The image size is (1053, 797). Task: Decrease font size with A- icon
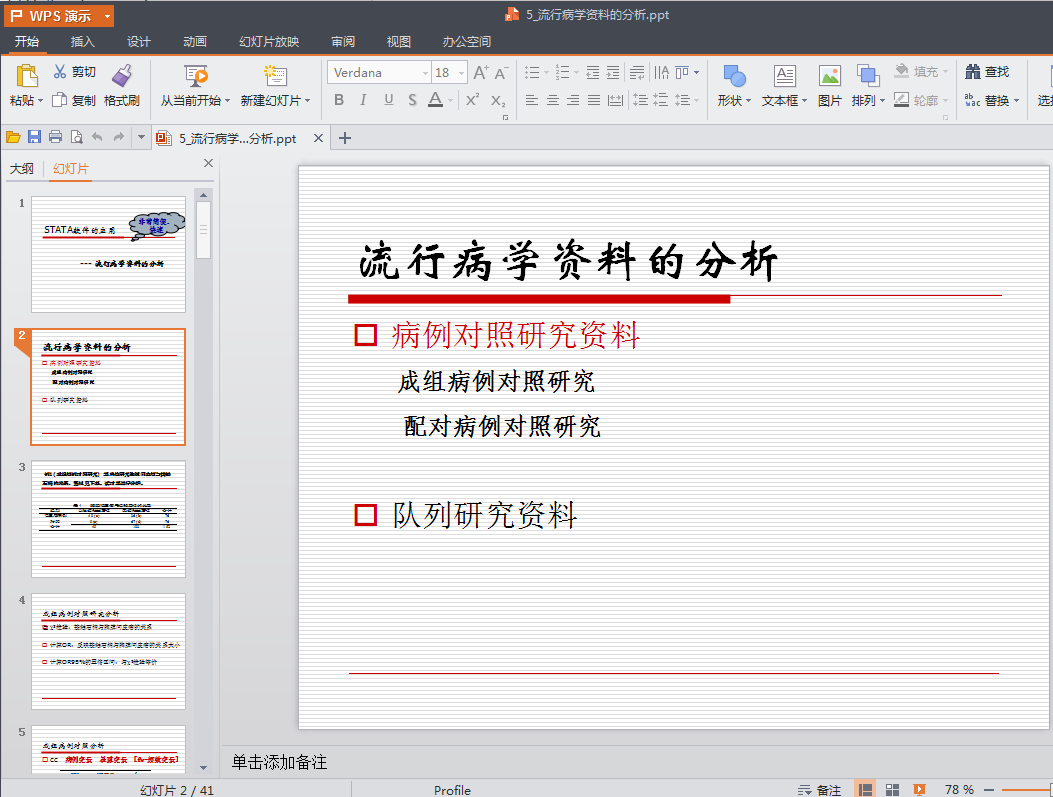click(501, 73)
